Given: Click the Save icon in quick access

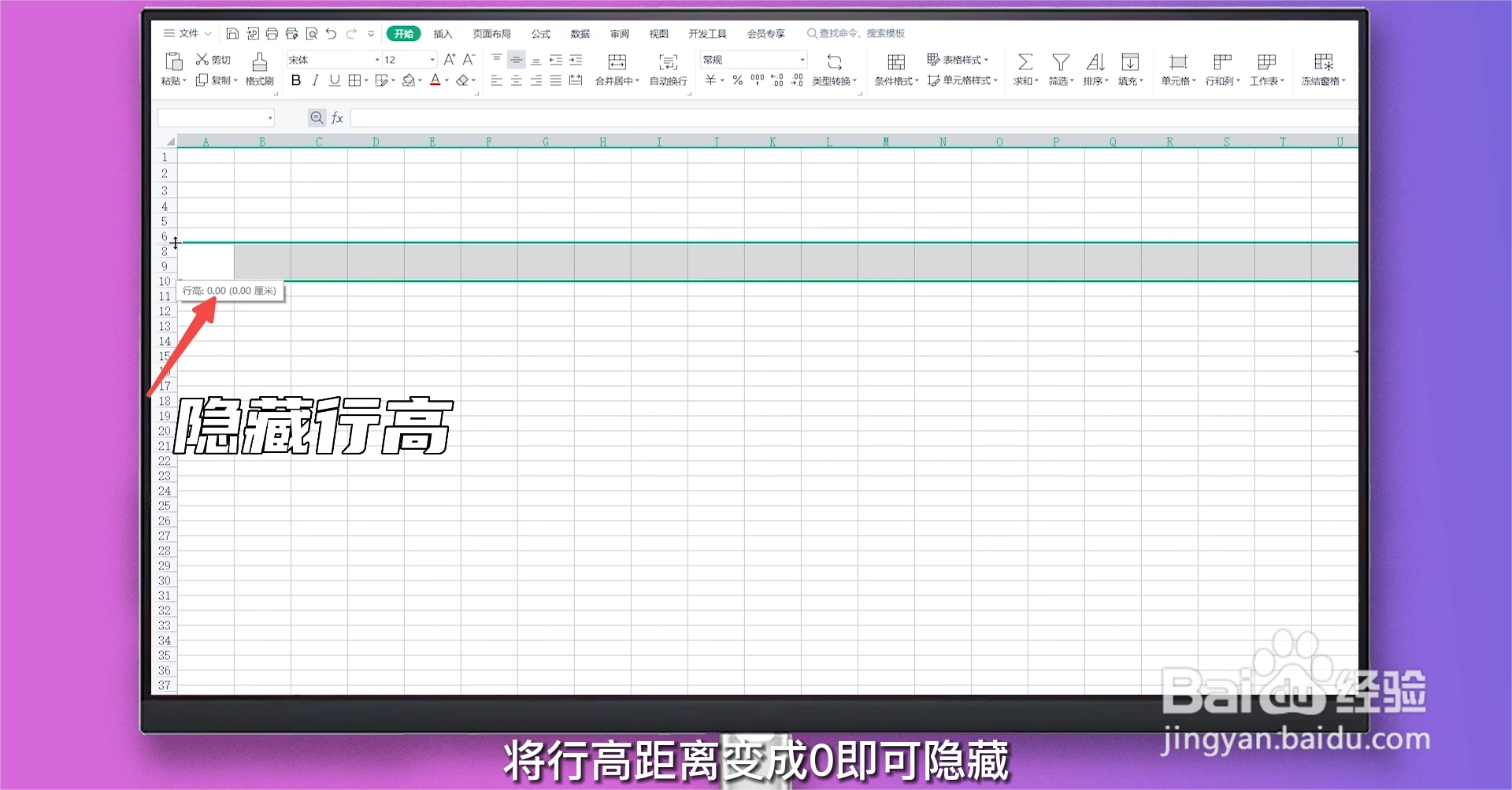Looking at the screenshot, I should 232,34.
